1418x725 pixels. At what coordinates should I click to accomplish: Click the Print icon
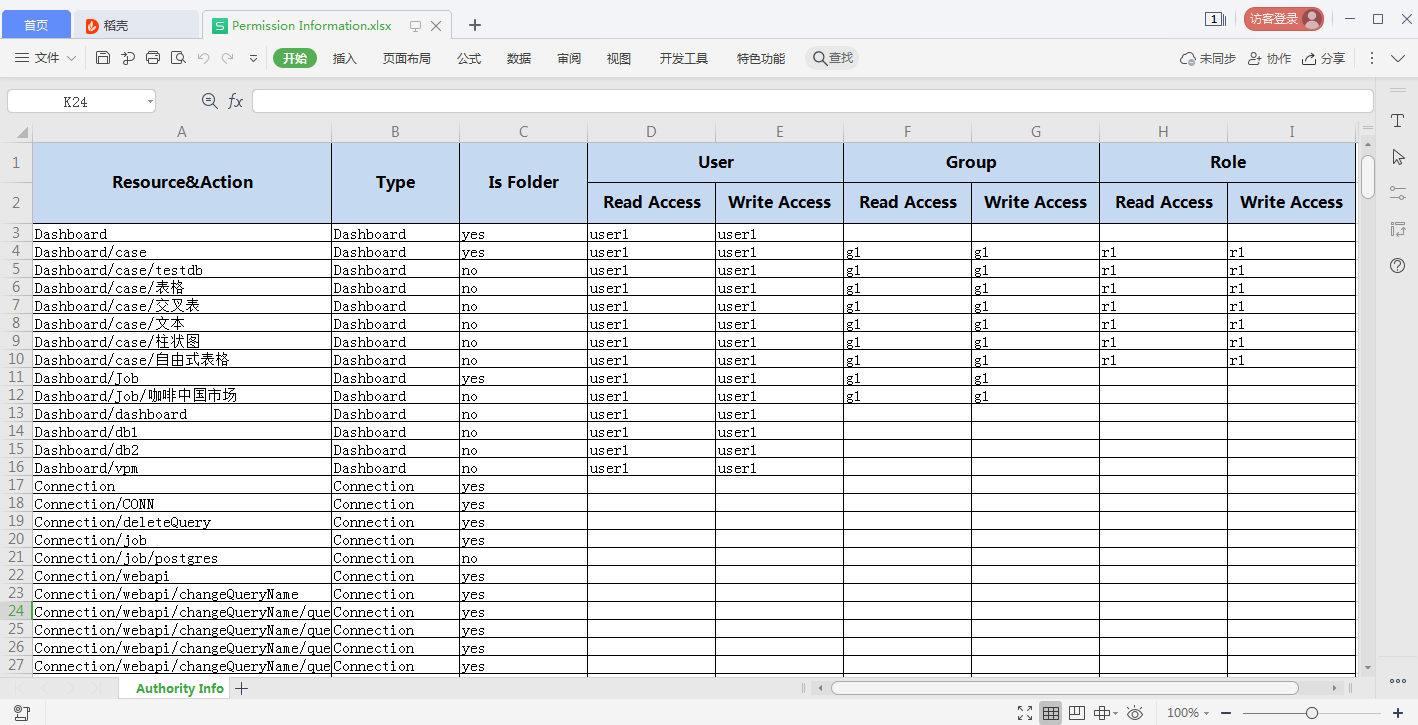[x=153, y=58]
